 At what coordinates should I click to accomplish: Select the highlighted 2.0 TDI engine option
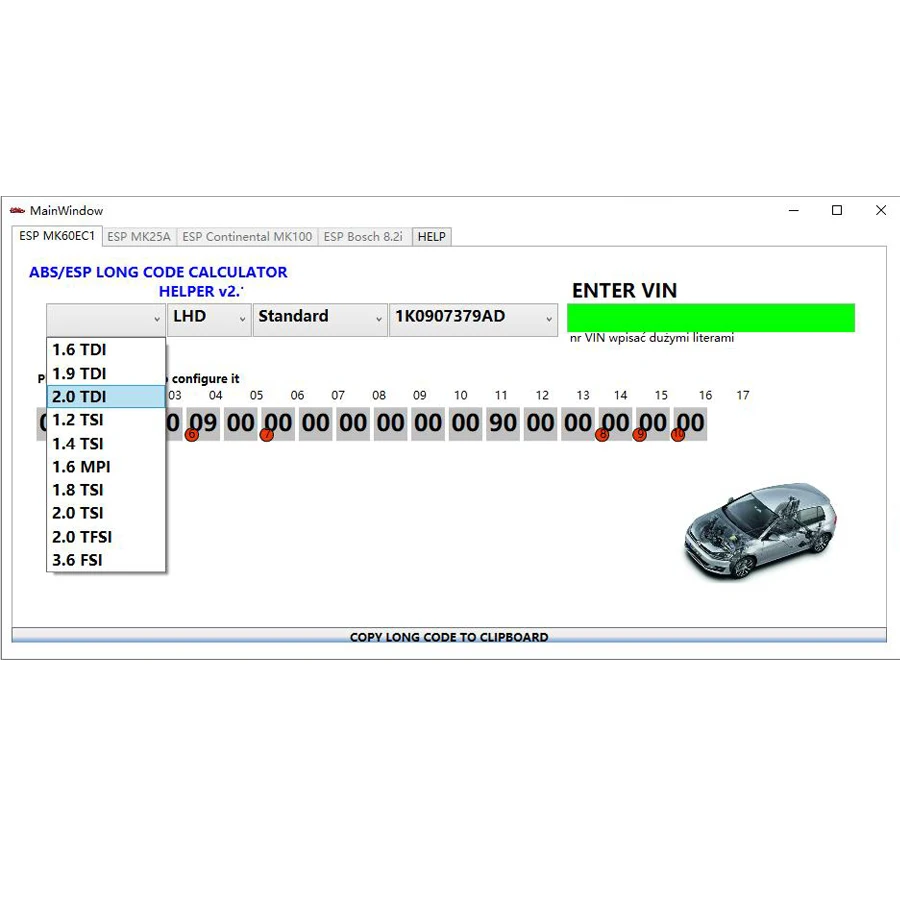pos(106,397)
